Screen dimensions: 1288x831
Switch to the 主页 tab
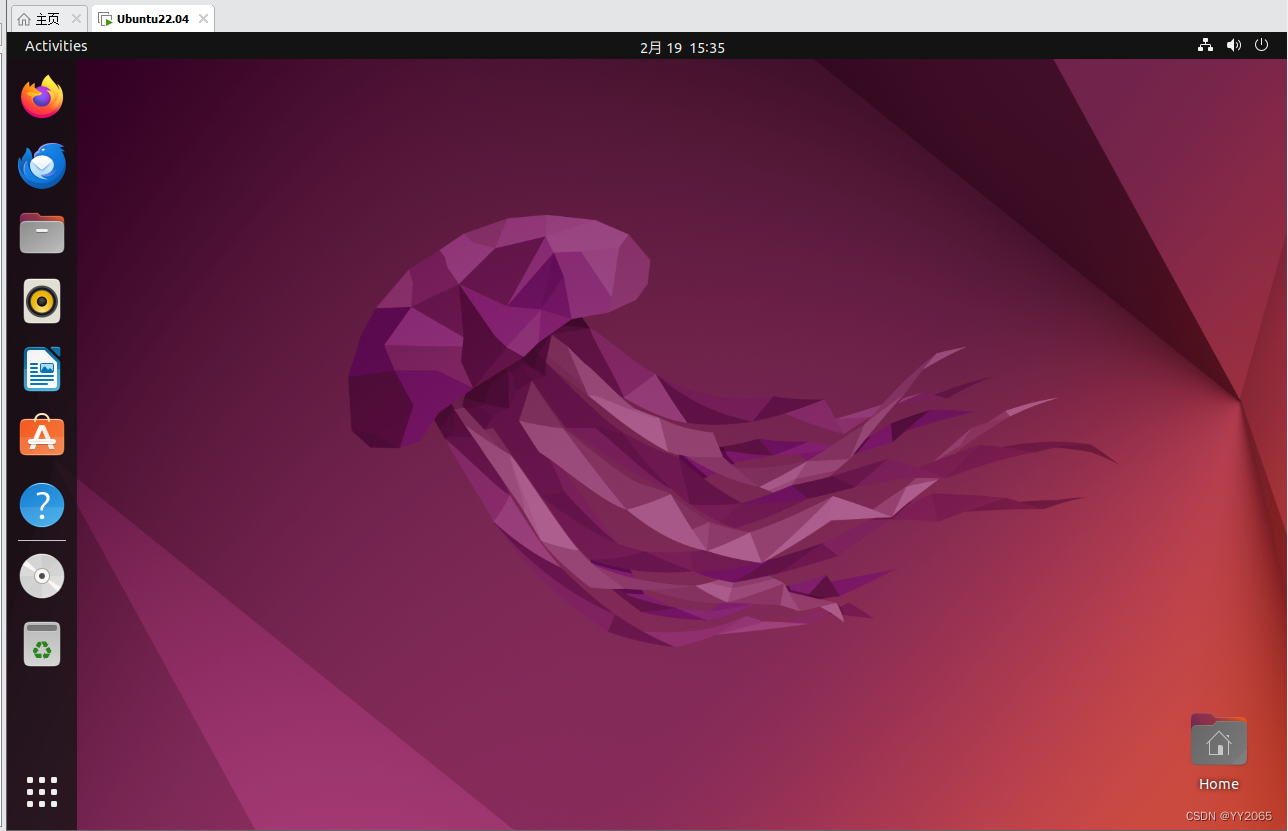pos(47,19)
